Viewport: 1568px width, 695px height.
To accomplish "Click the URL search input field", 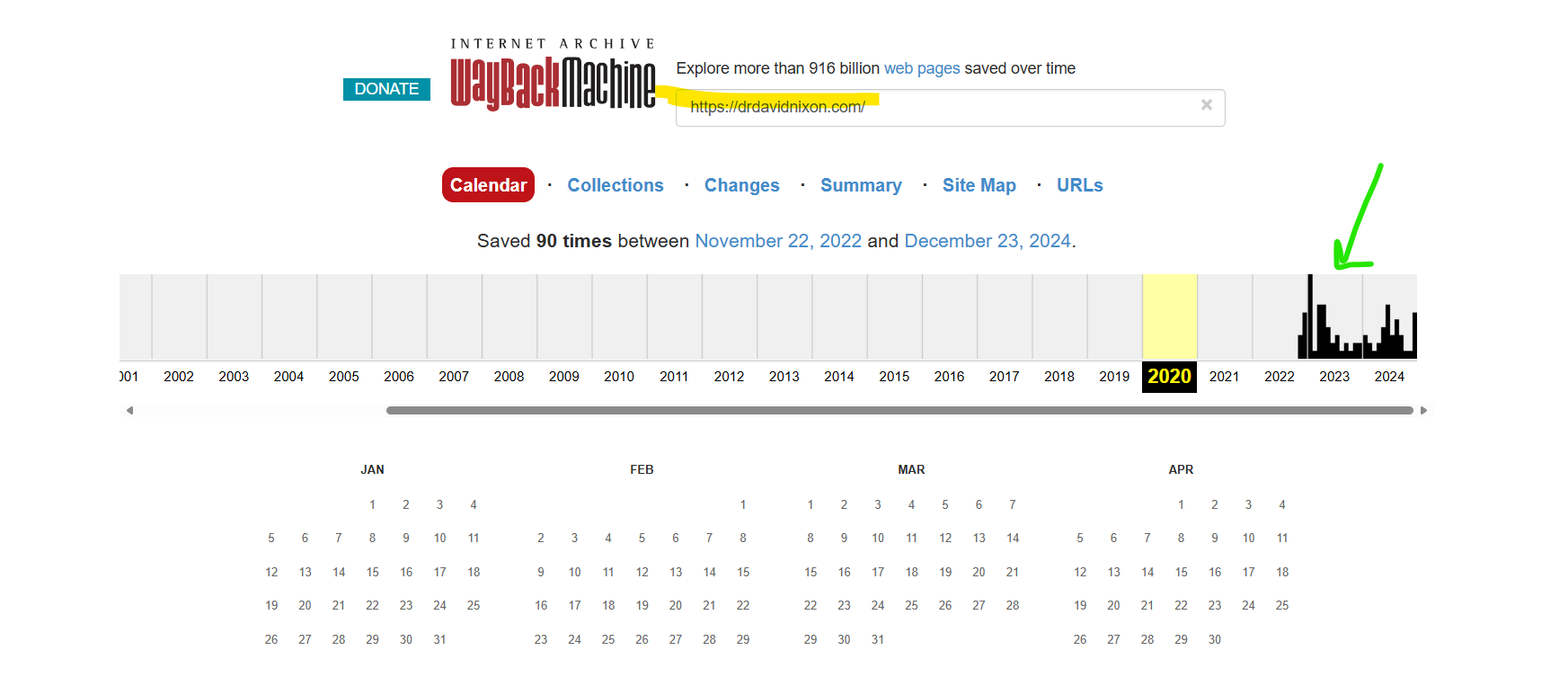I will [950, 108].
